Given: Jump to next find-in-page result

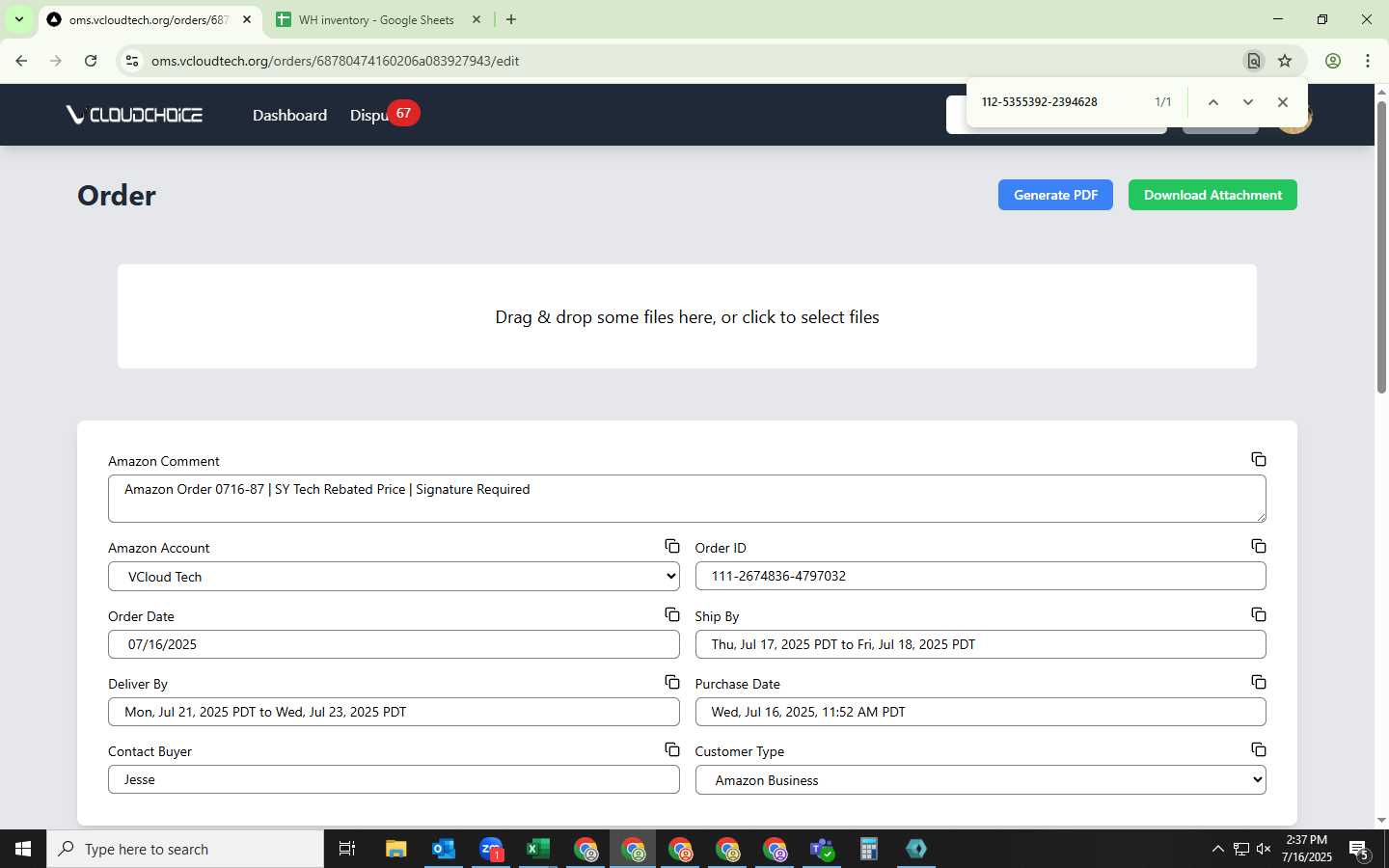Looking at the screenshot, I should pos(1248,102).
